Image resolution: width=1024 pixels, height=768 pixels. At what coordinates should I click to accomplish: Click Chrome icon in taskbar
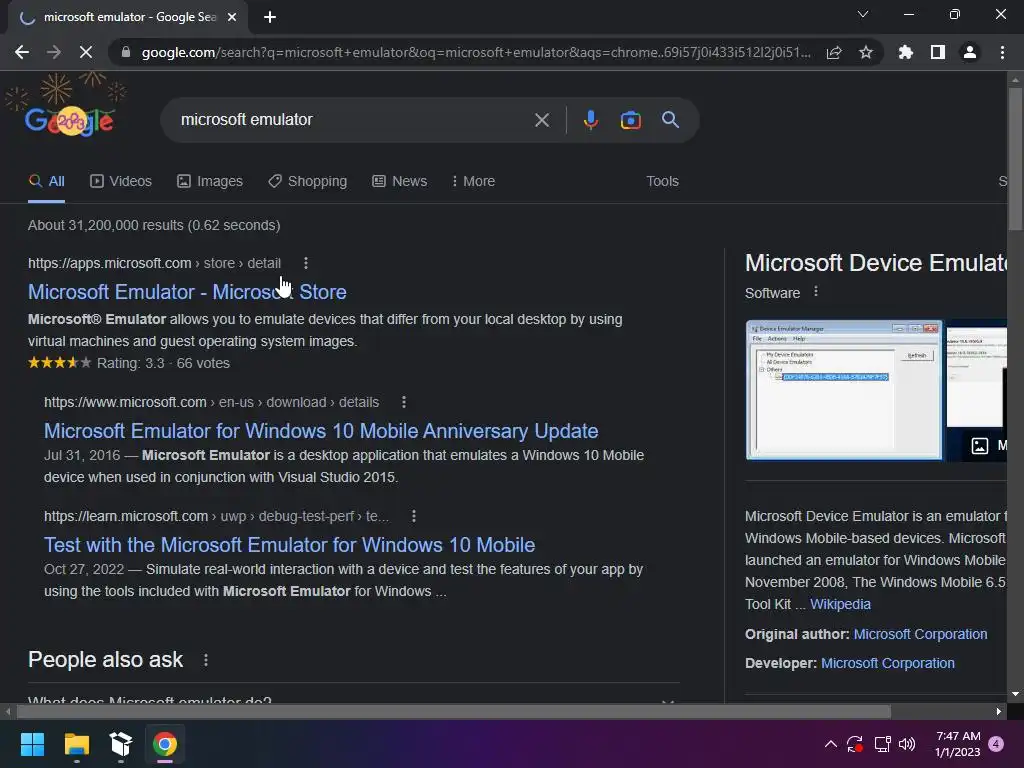(x=165, y=744)
